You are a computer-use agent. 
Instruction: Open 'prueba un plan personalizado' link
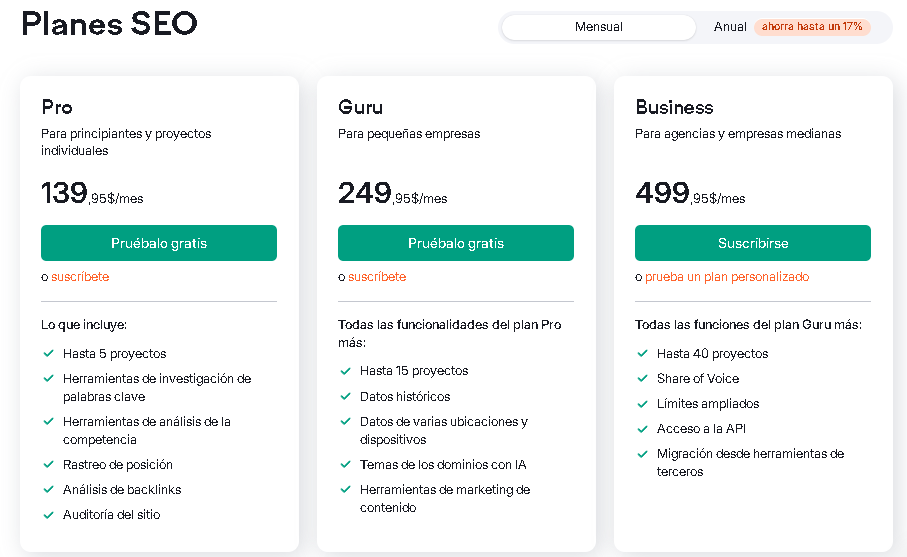click(x=727, y=277)
